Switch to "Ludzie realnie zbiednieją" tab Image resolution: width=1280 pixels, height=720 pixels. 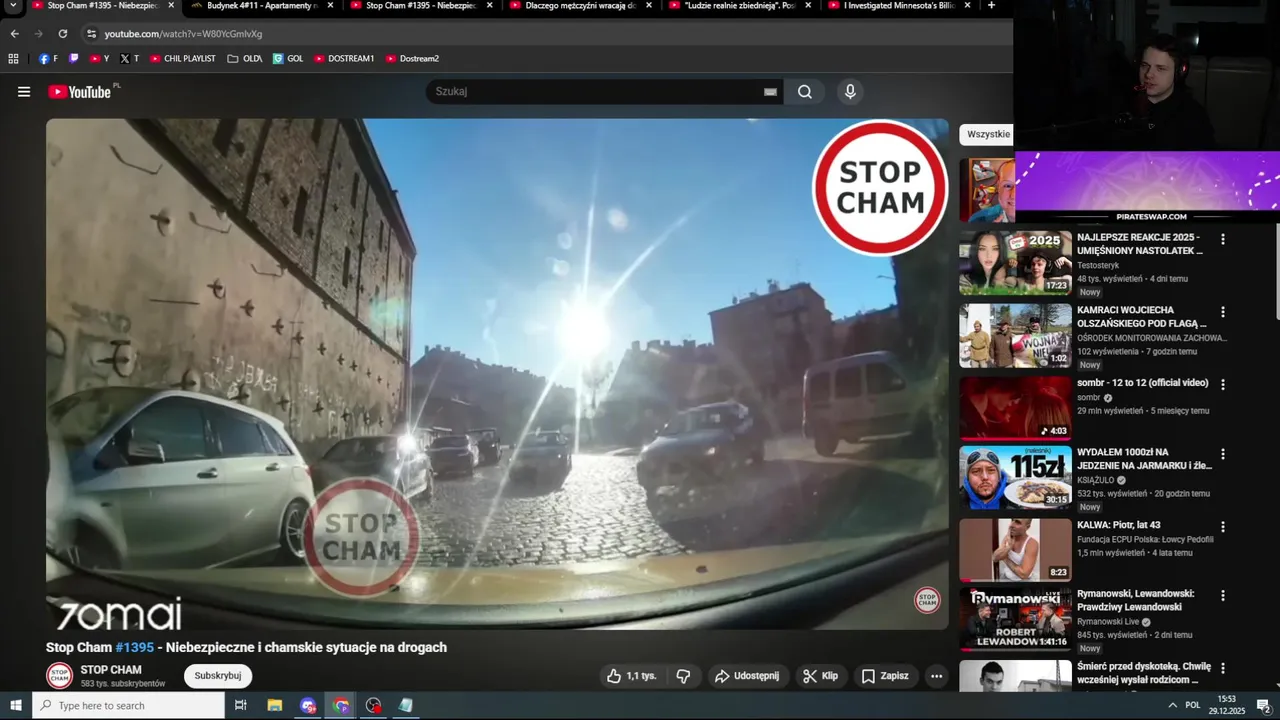(740, 6)
